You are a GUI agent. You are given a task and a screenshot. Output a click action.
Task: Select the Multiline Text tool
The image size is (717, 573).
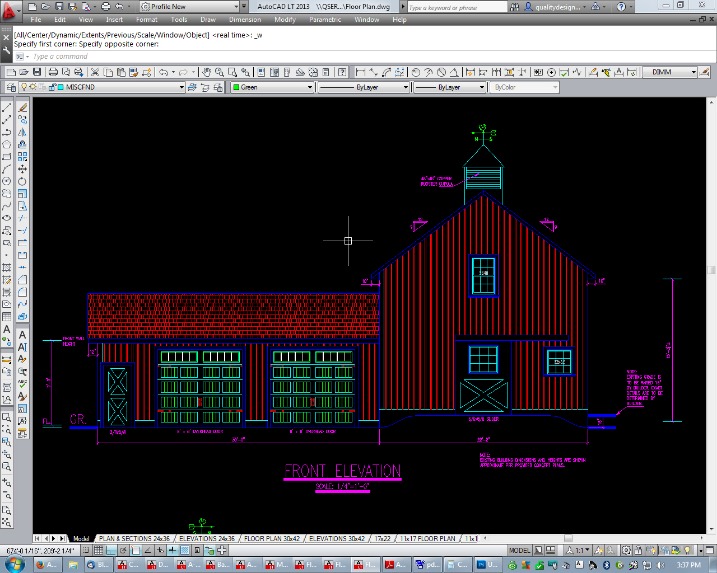tap(8, 330)
